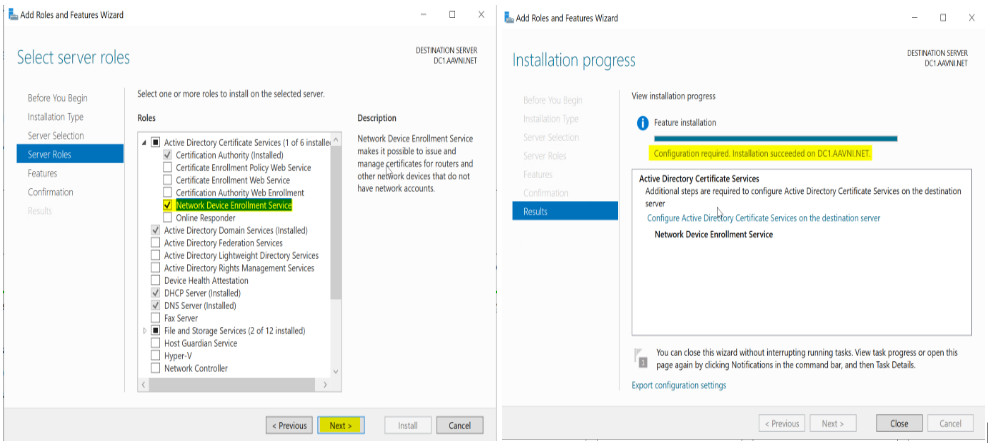Check Certification Authority Web Enrollment
The image size is (988, 443).
[168, 192]
